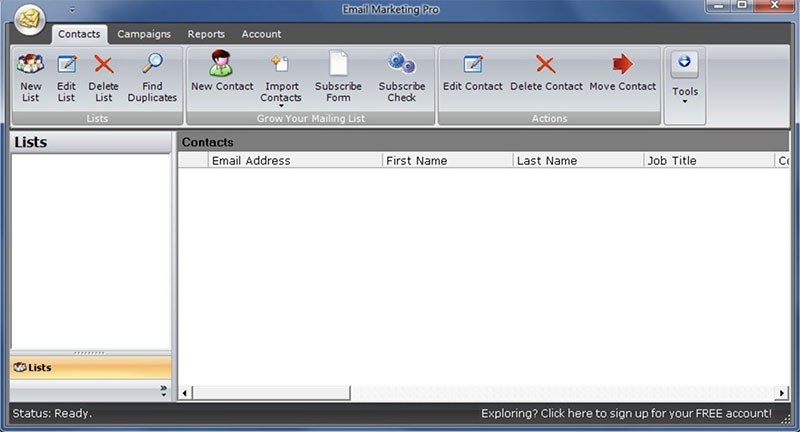
Task: Click the horizontal scrollbar right arrow
Action: tap(781, 393)
